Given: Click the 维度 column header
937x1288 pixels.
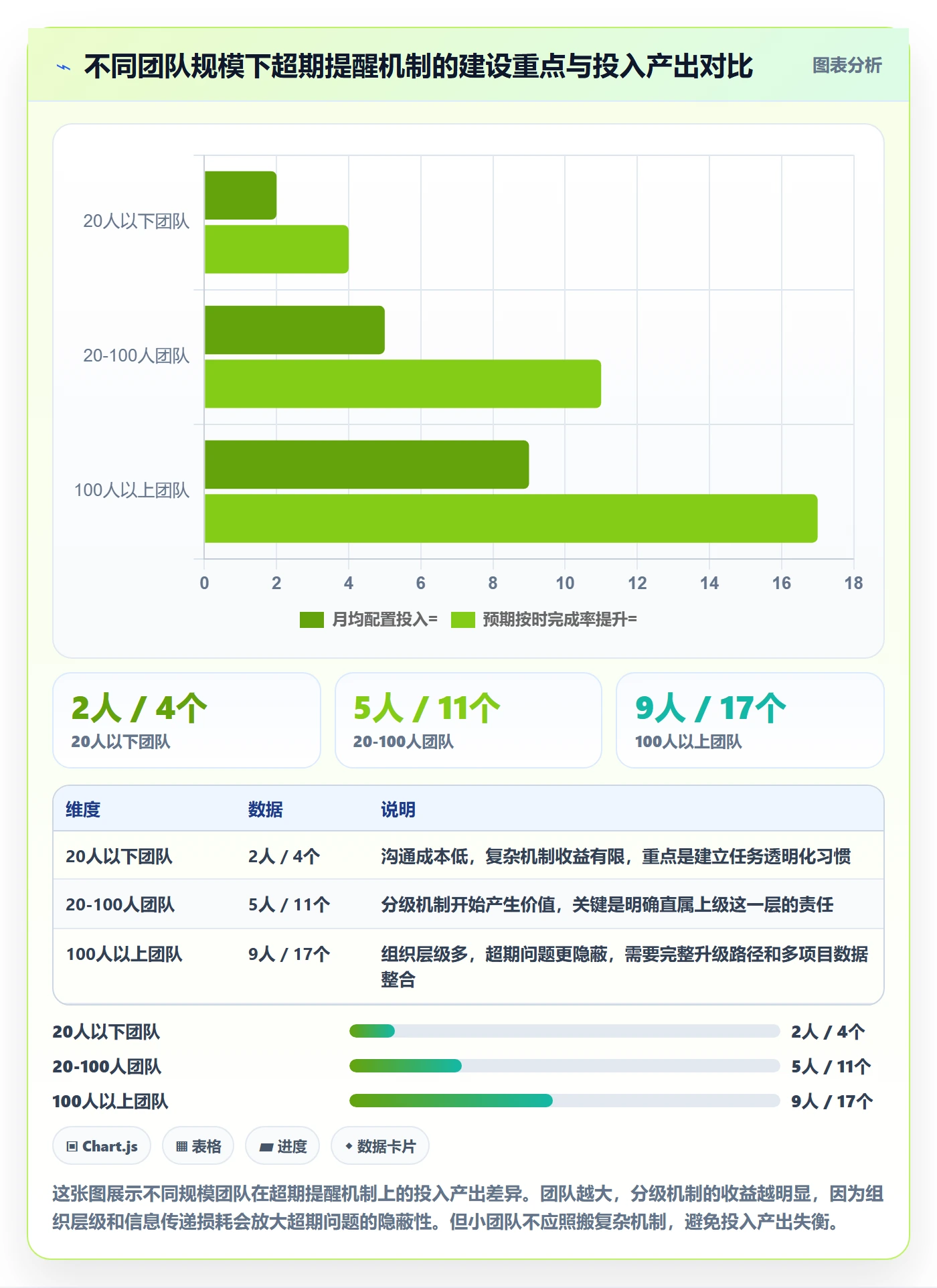Looking at the screenshot, I should coord(83,809).
